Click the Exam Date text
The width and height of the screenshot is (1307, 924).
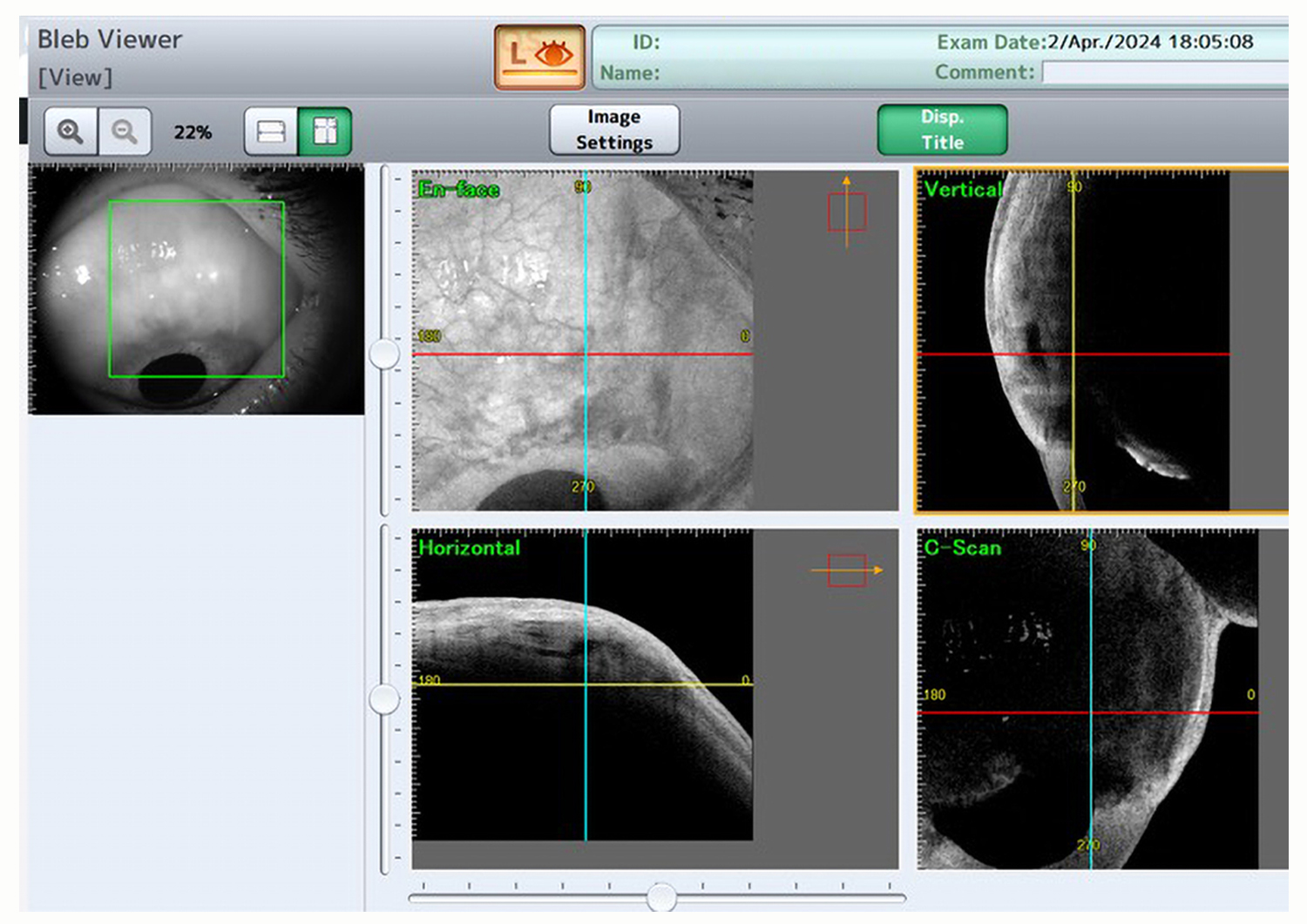click(x=1094, y=42)
